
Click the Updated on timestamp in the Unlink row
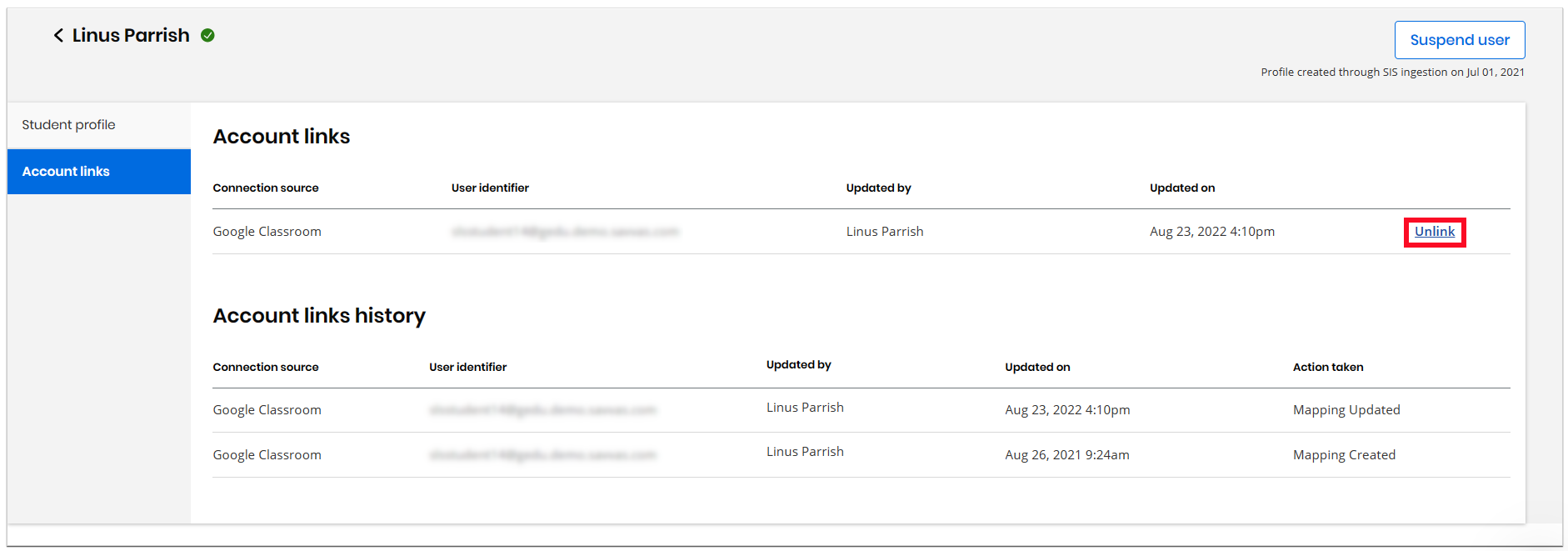point(1211,232)
